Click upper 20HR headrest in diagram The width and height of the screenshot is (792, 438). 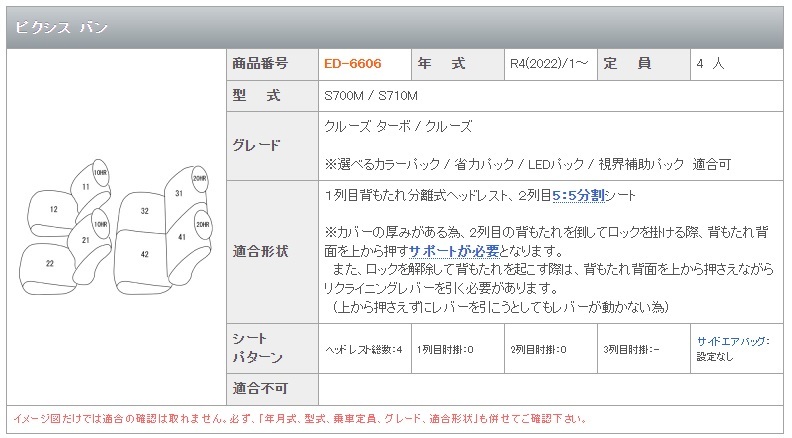click(200, 178)
